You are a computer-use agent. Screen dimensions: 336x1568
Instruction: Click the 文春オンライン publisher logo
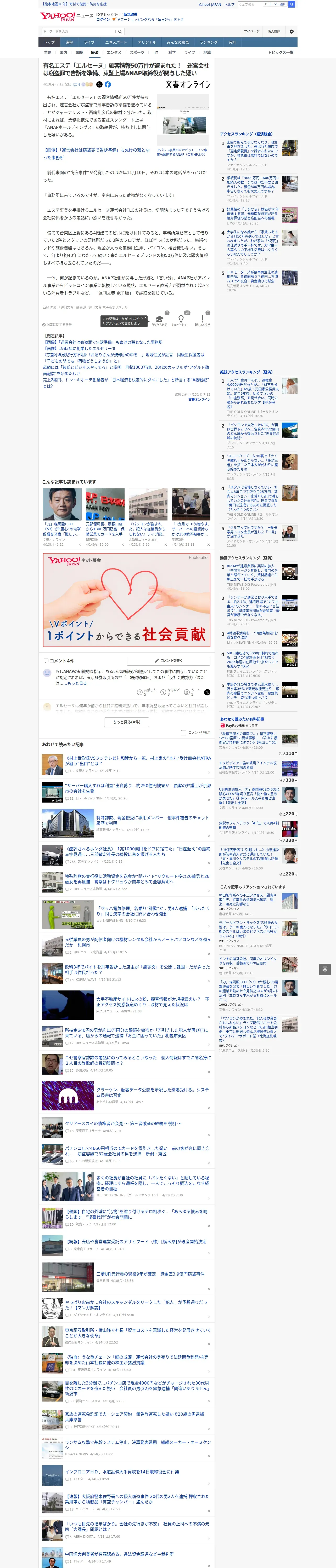point(188,85)
